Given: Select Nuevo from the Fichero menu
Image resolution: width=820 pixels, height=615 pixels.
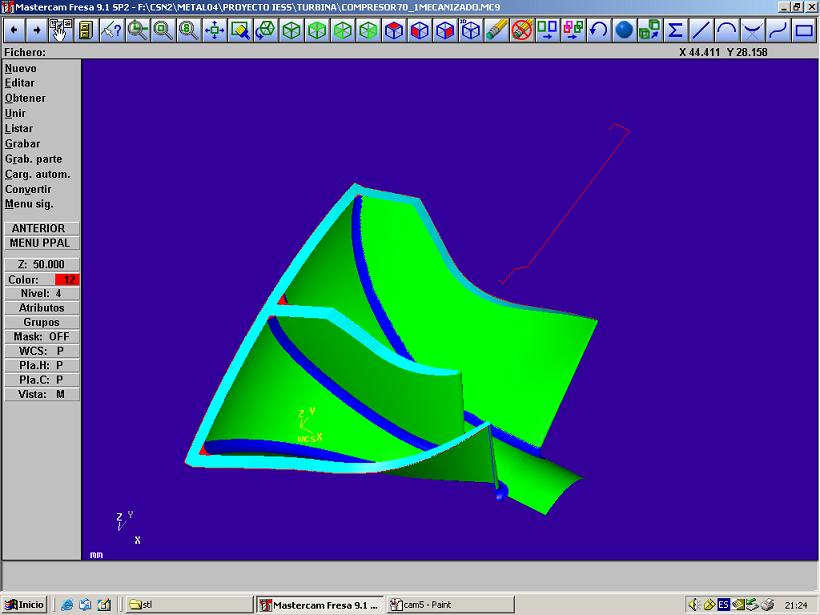Looking at the screenshot, I should click(x=21, y=68).
